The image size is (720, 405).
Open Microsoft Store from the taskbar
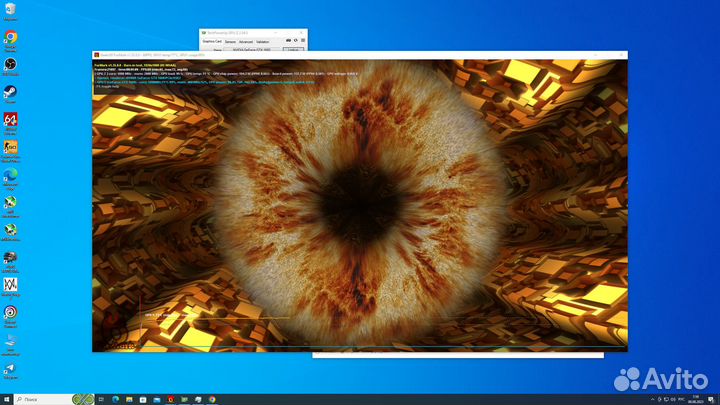[143, 399]
